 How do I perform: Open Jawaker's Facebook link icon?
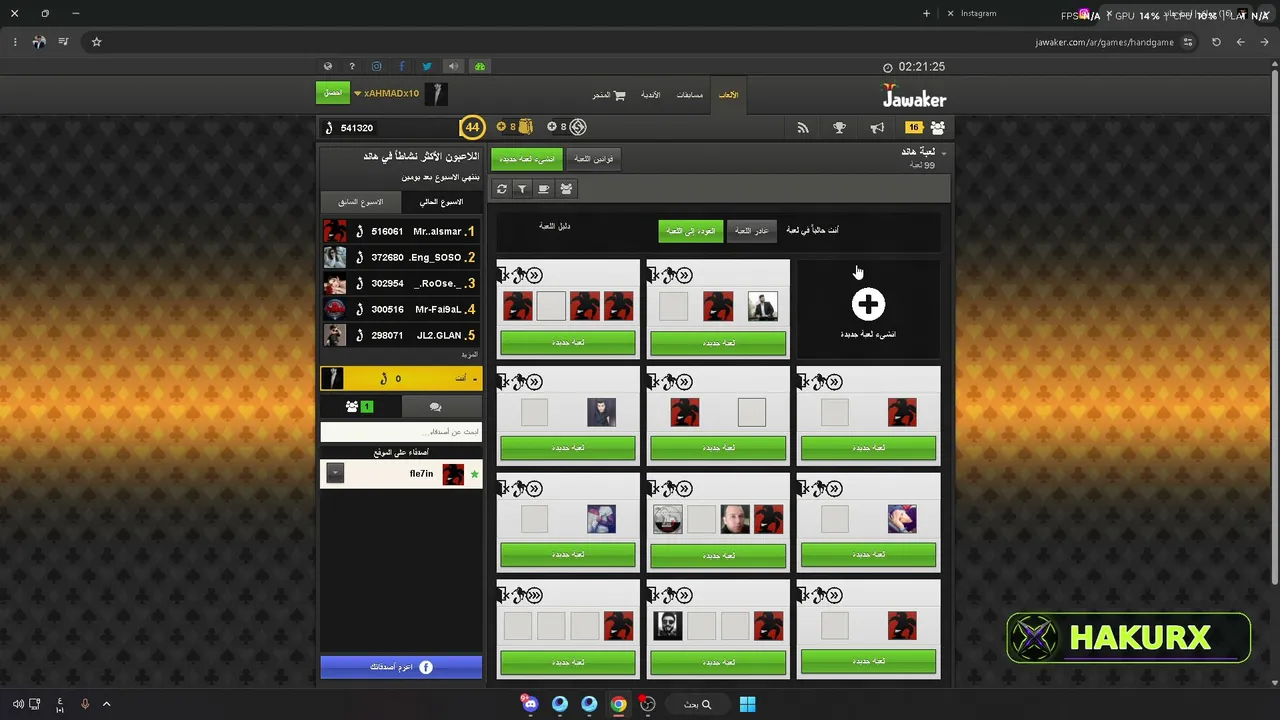point(402,67)
